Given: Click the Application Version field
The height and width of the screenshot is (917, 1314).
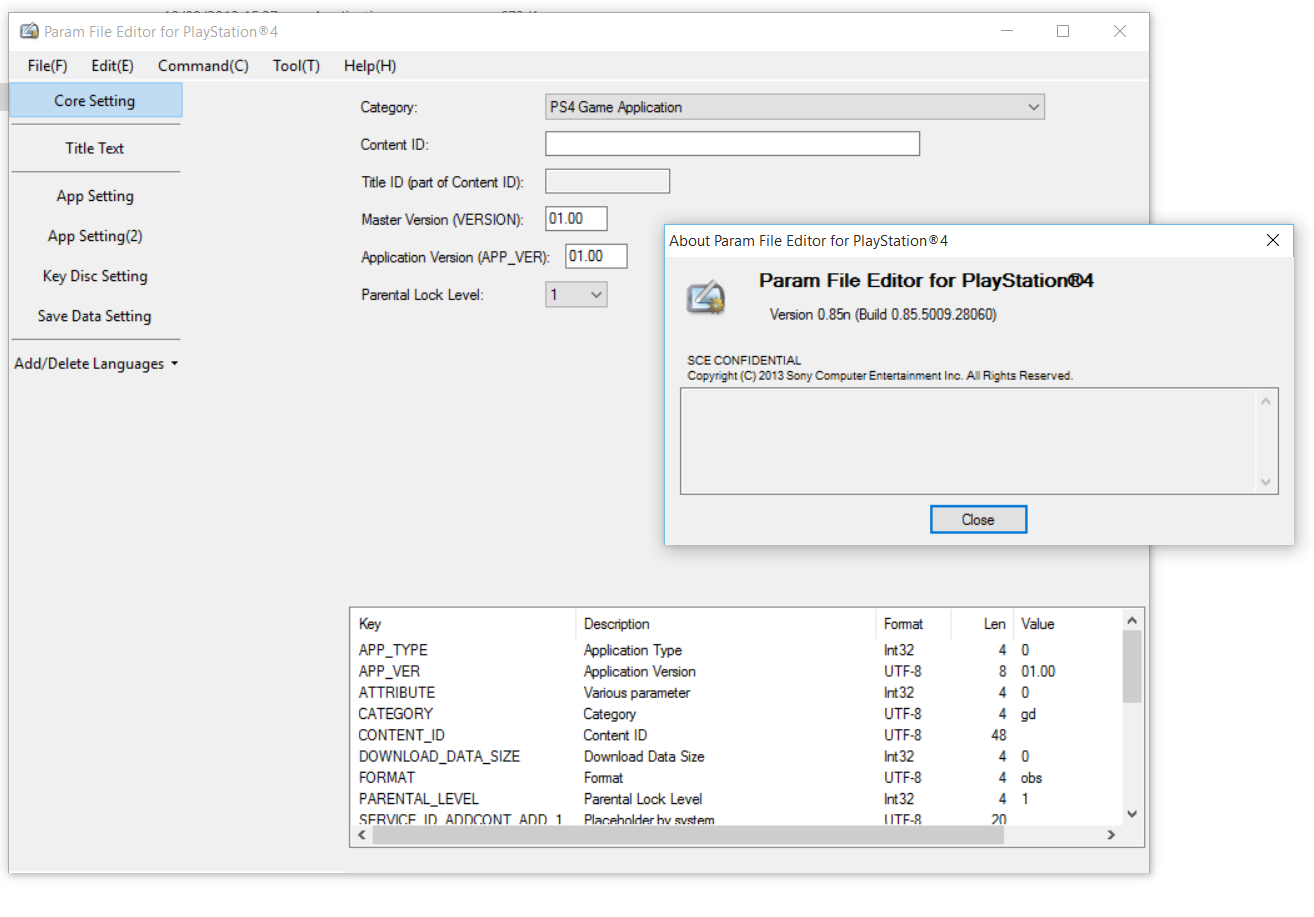Looking at the screenshot, I should point(596,256).
